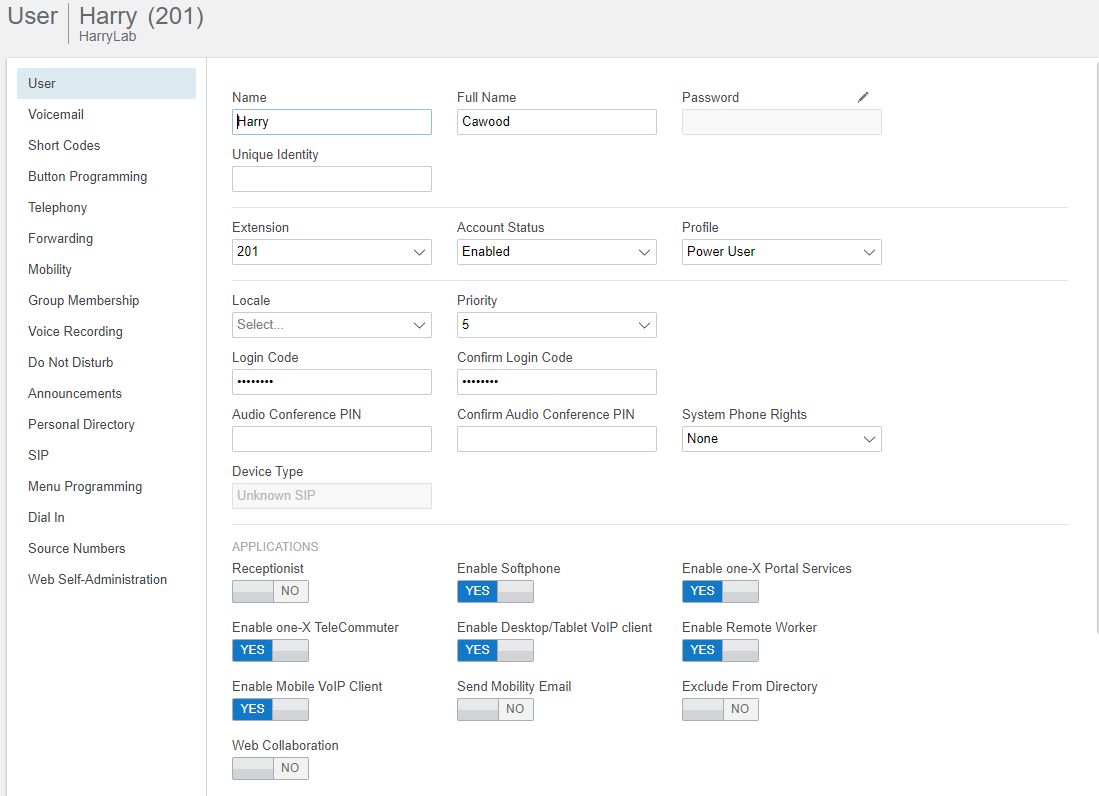Open the Priority dropdown
Screen dimensions: 1099x796
[x=557, y=324]
